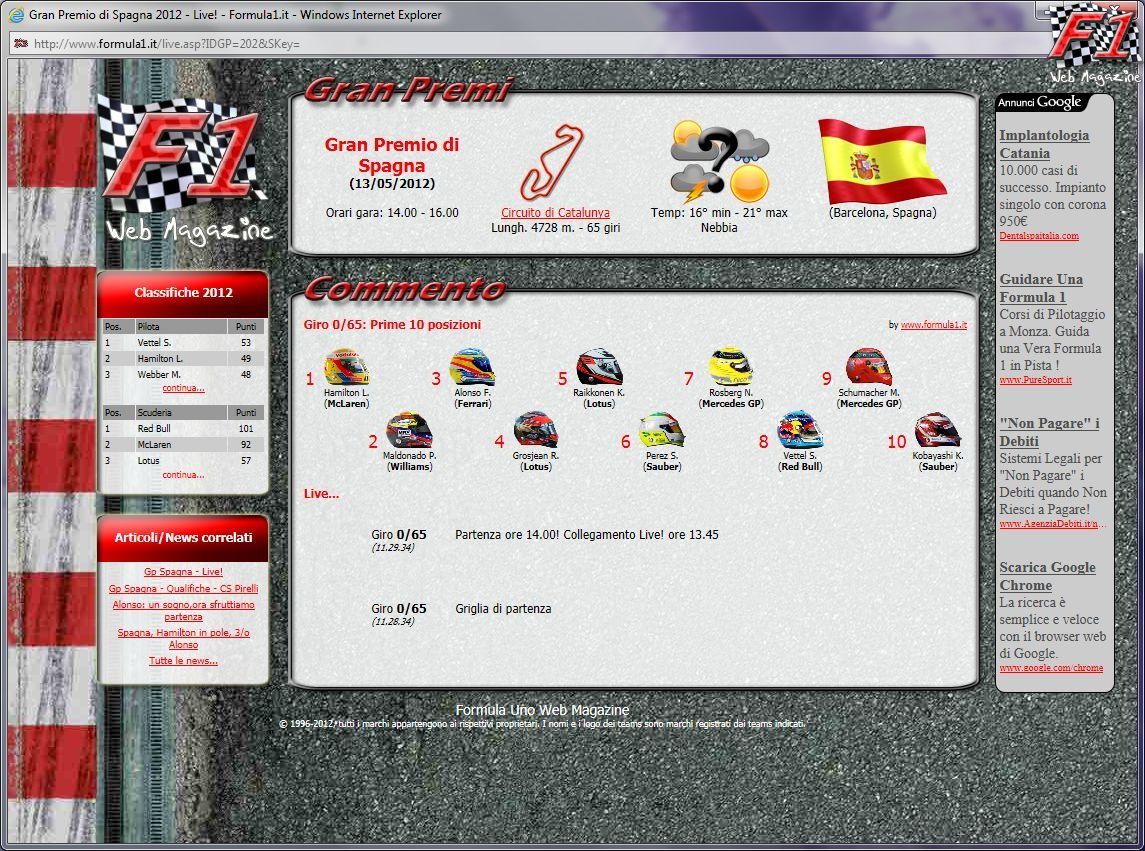Open 'Gp Spagna - Qualifiche - CS Pirelli' link
Screen dimensions: 1145x851
[183, 589]
